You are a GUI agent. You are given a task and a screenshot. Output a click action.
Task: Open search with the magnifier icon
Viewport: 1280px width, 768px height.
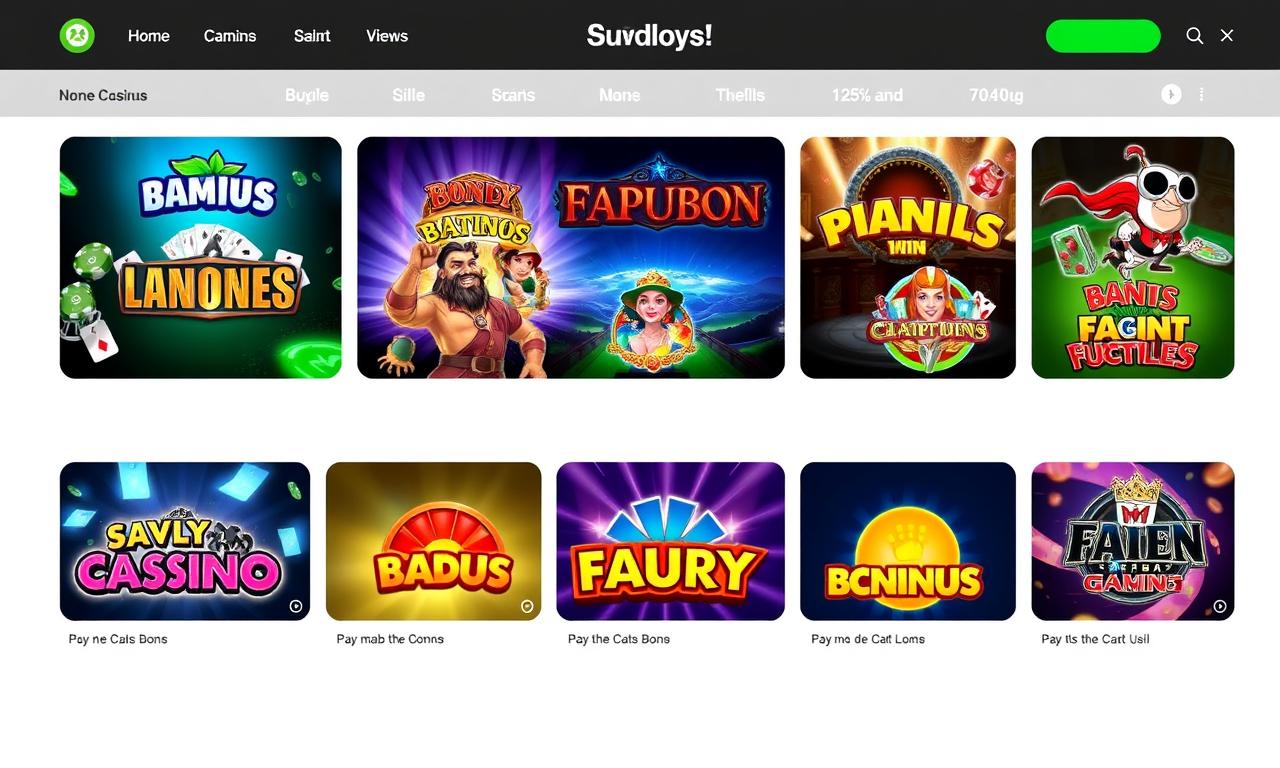tap(1194, 36)
